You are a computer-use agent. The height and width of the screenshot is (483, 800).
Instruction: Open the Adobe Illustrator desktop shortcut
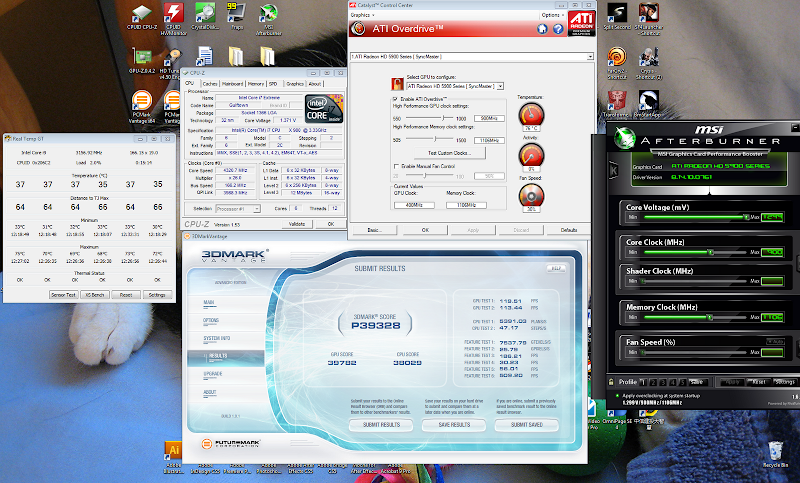click(174, 457)
